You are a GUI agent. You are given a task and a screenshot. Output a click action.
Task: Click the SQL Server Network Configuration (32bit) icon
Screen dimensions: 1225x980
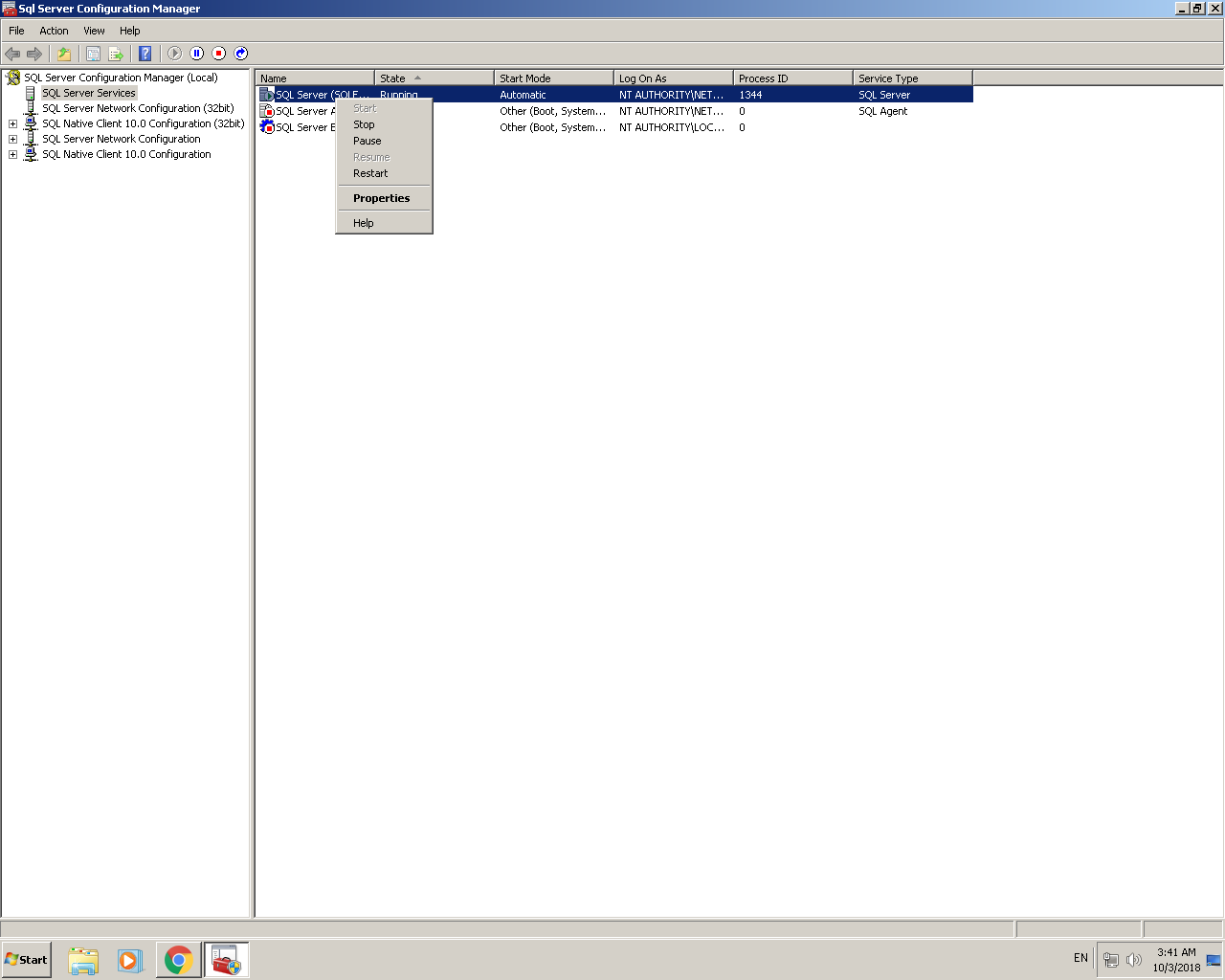[31, 108]
